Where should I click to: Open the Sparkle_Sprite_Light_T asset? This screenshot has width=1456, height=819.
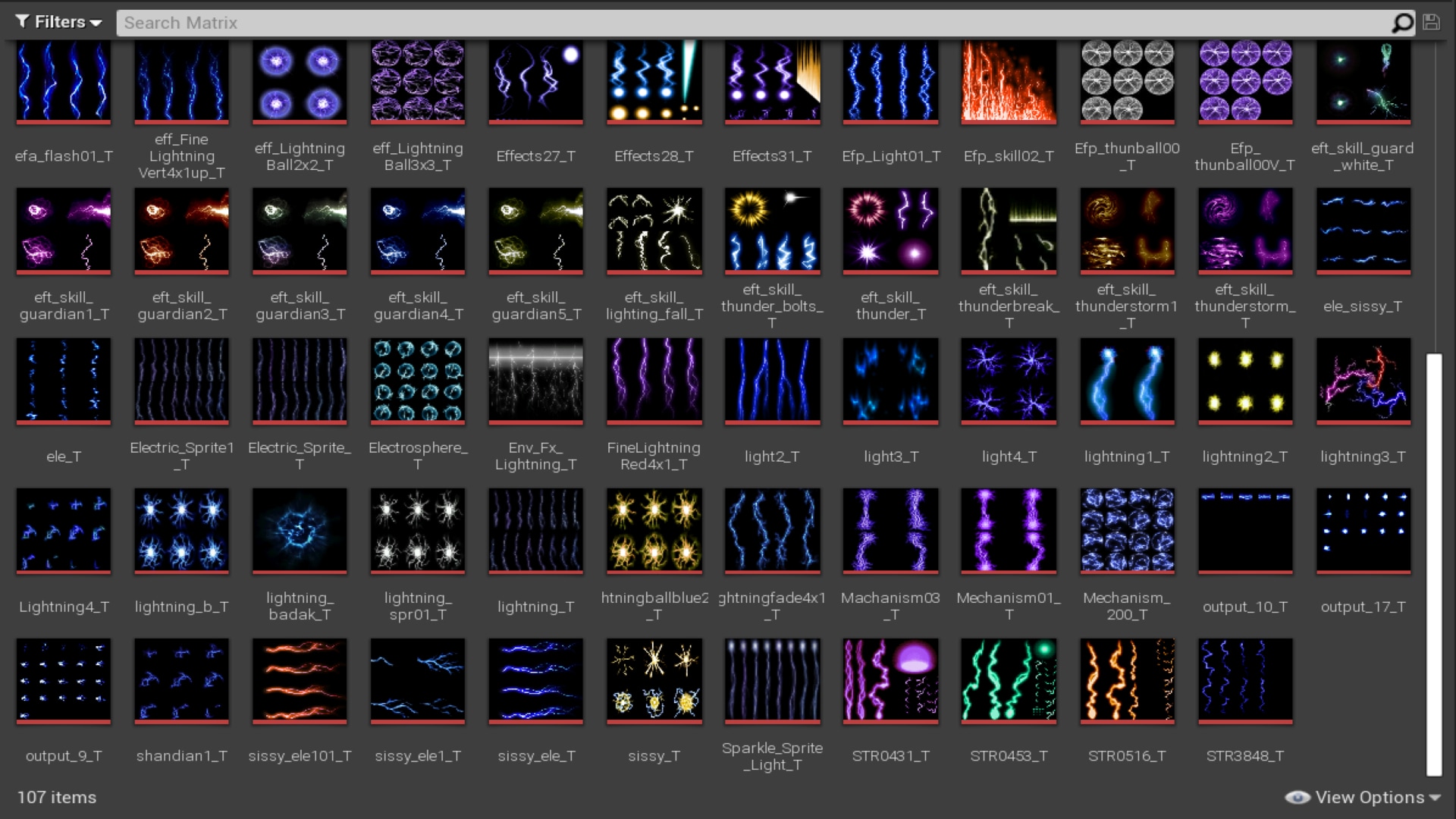(771, 680)
